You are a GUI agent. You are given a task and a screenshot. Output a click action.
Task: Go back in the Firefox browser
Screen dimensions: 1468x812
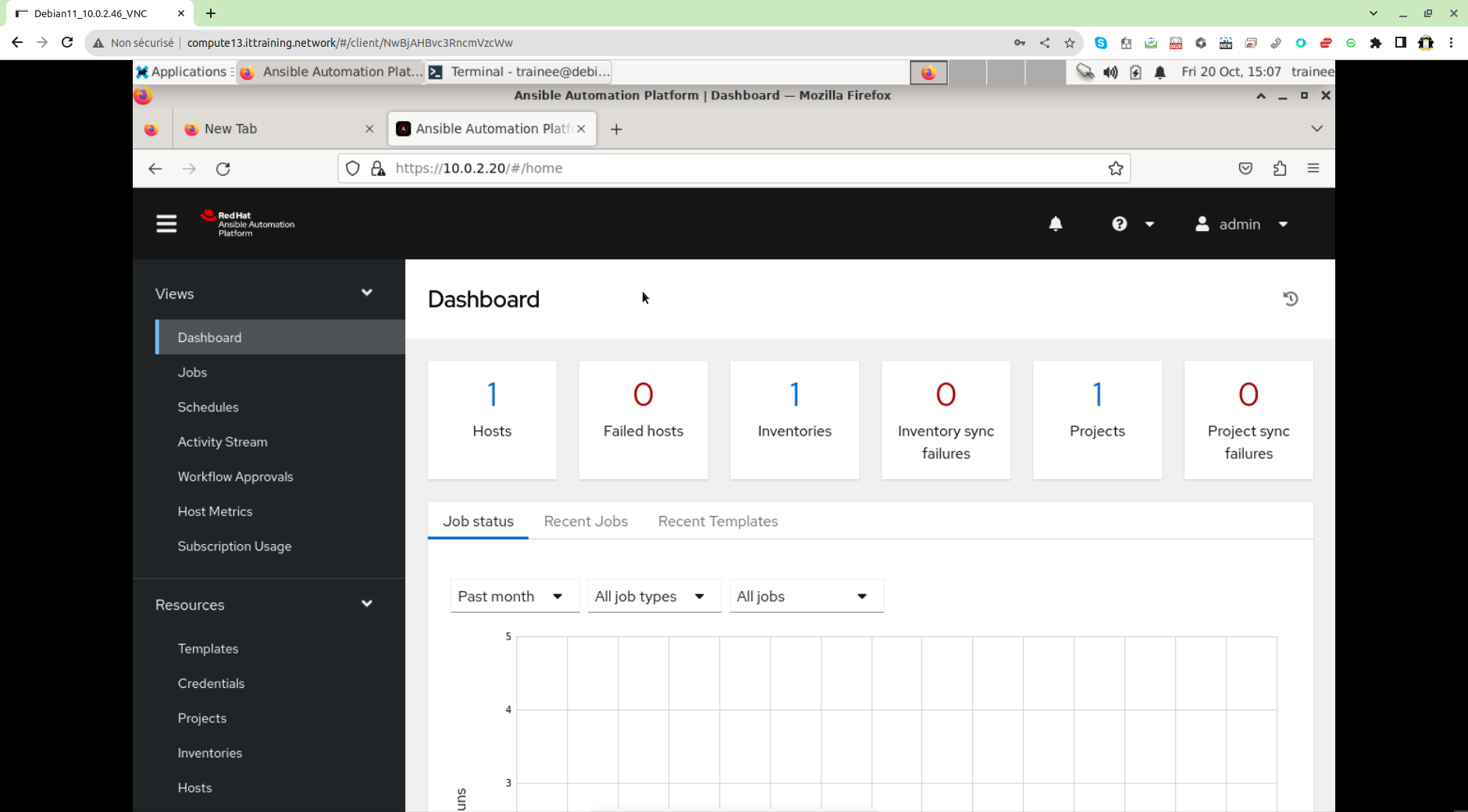pos(155,169)
